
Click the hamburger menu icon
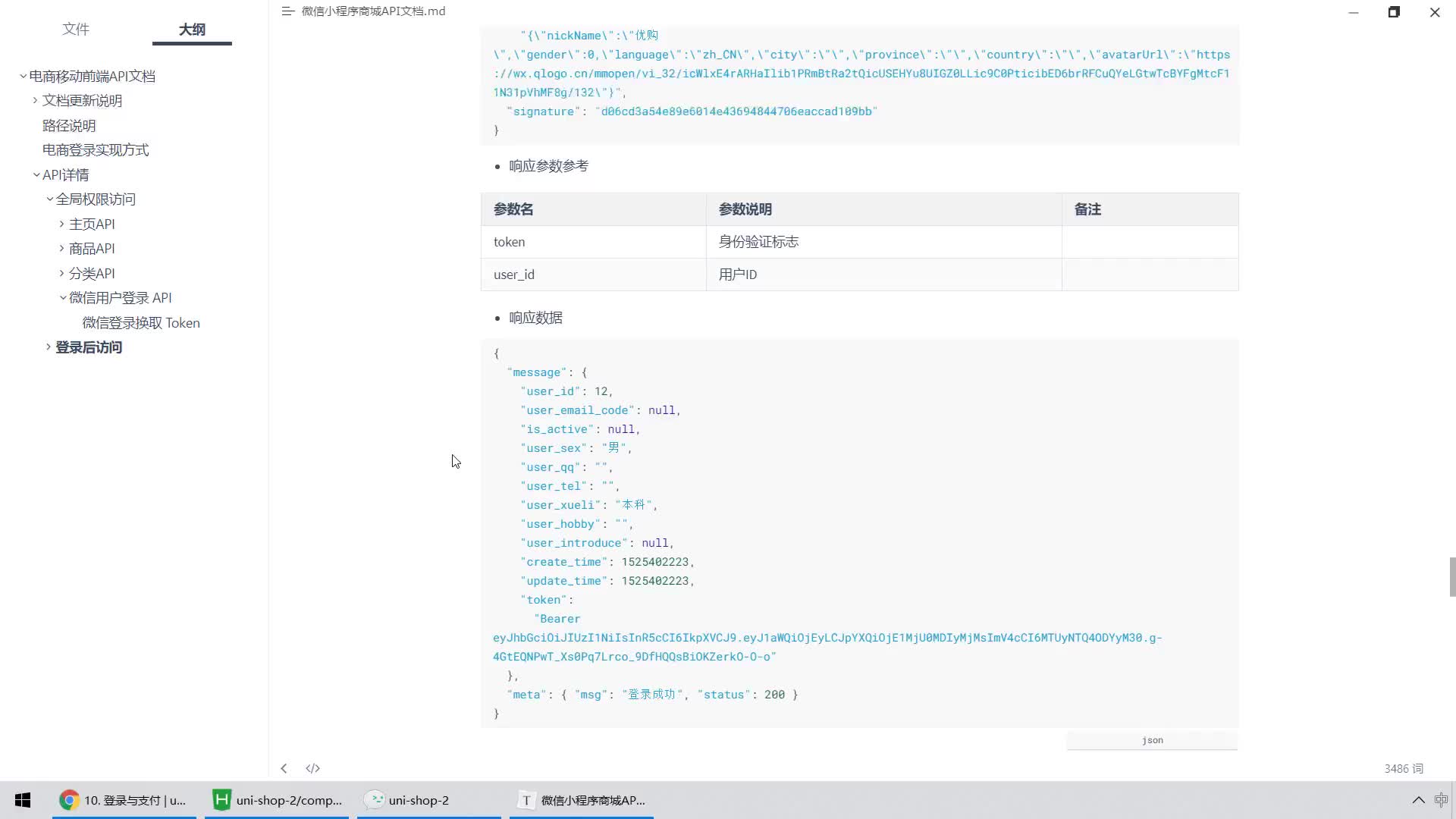(288, 11)
